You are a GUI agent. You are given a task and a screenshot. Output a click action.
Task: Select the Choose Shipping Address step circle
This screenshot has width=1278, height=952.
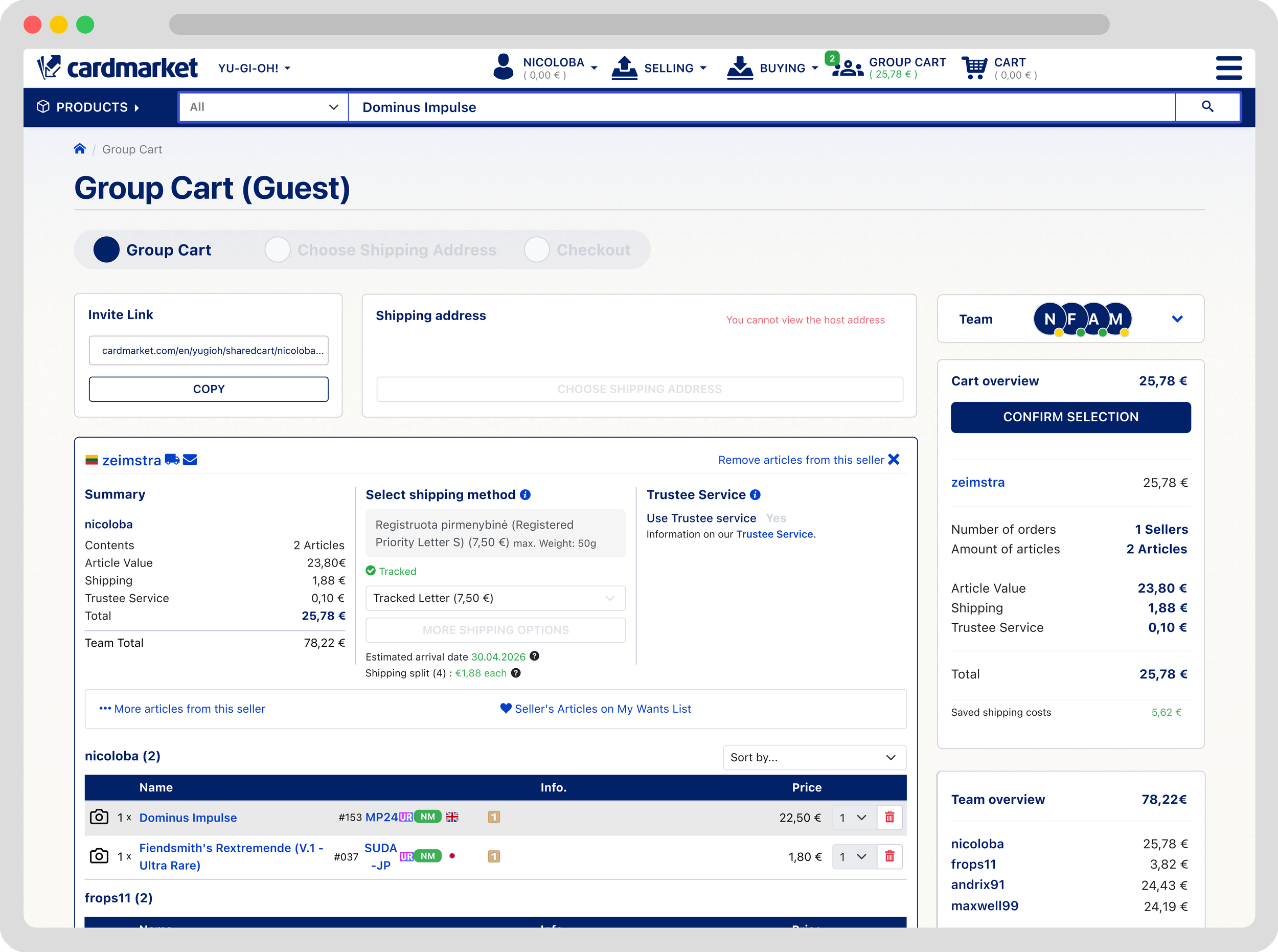click(278, 250)
